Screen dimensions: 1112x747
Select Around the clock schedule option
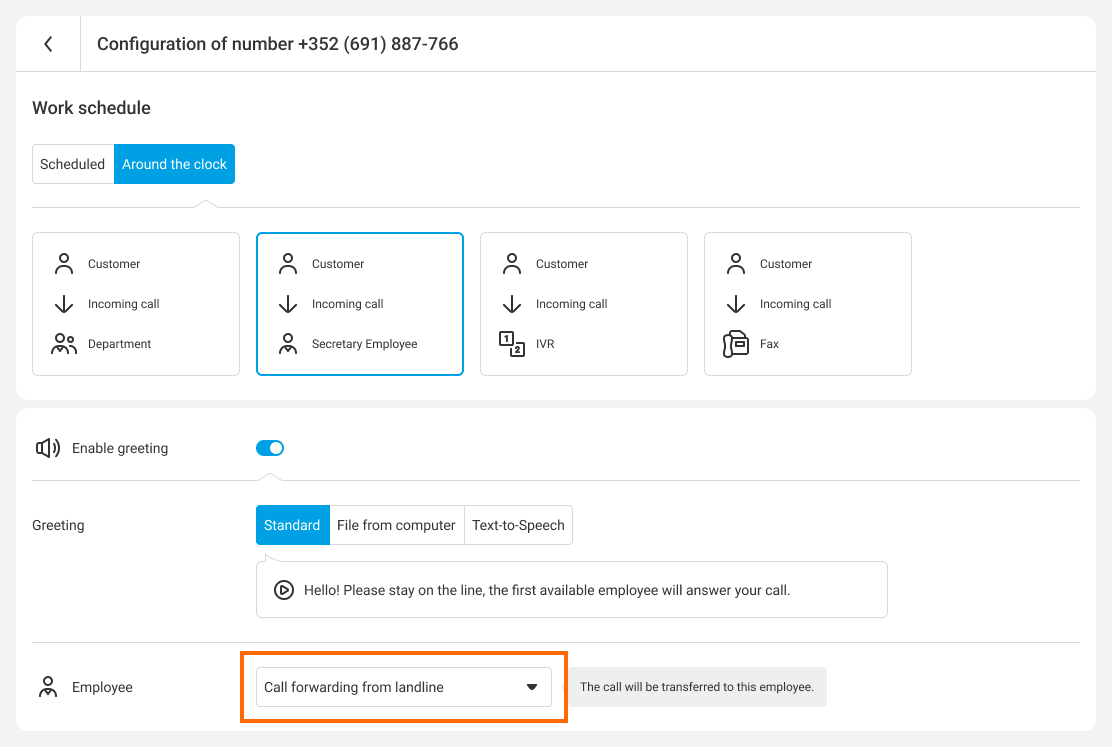click(x=174, y=164)
